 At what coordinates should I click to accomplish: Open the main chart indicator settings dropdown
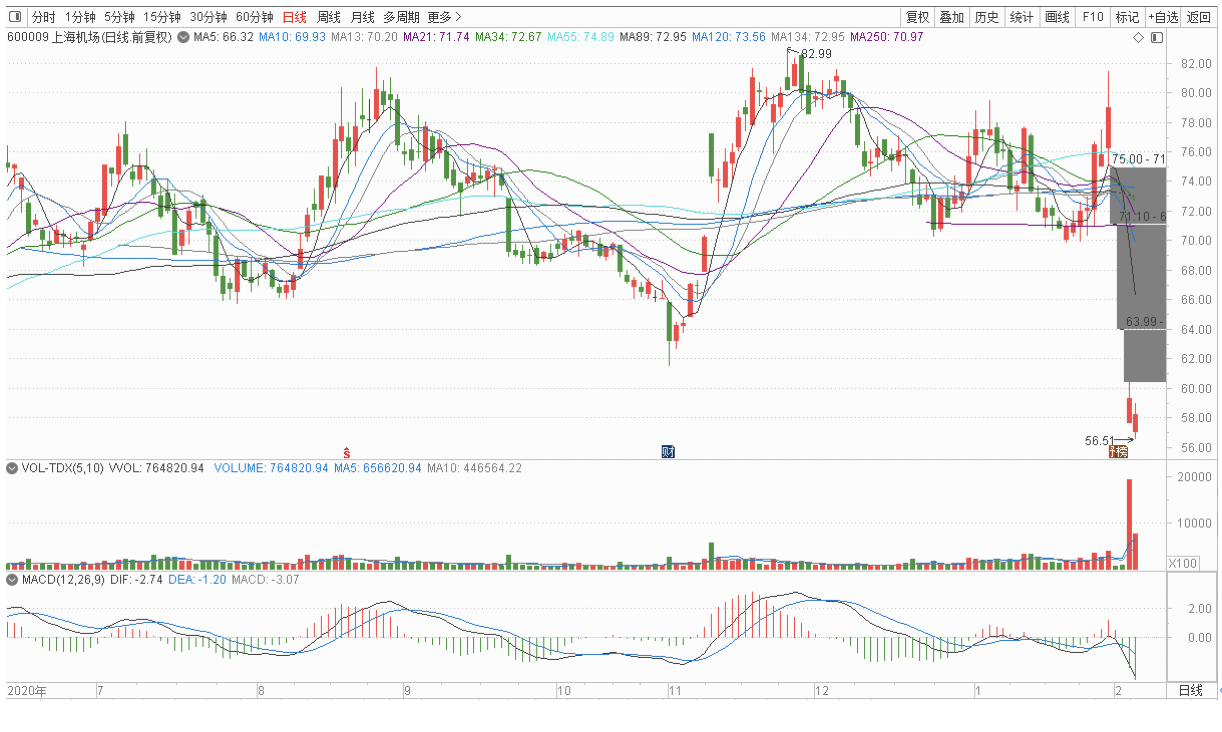183,37
